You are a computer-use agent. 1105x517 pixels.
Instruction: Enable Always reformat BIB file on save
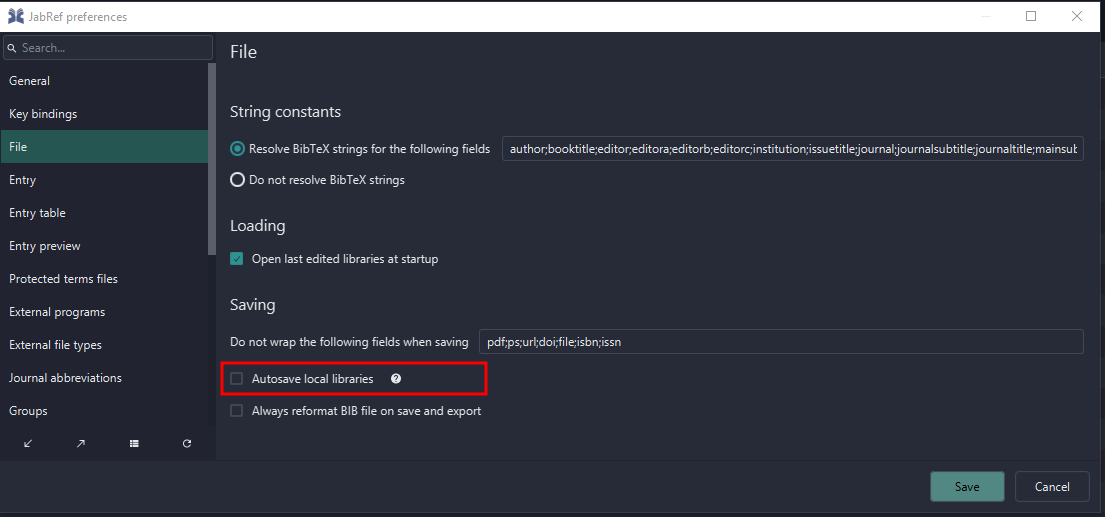(x=237, y=411)
